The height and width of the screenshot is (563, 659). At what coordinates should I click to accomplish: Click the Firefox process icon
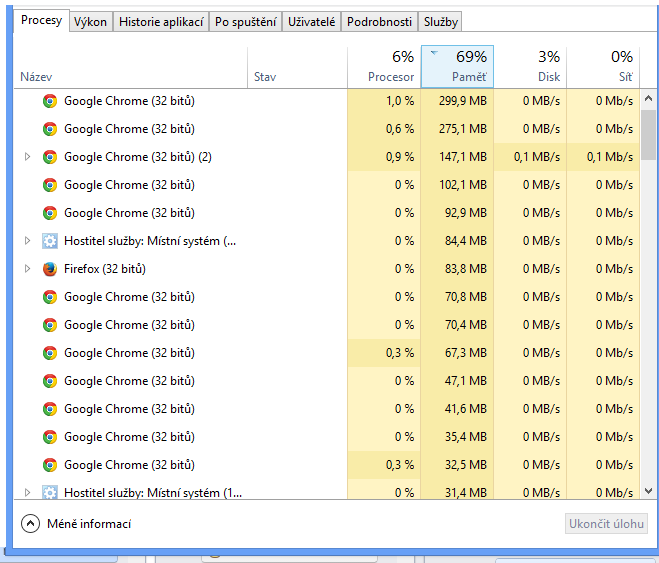click(50, 269)
